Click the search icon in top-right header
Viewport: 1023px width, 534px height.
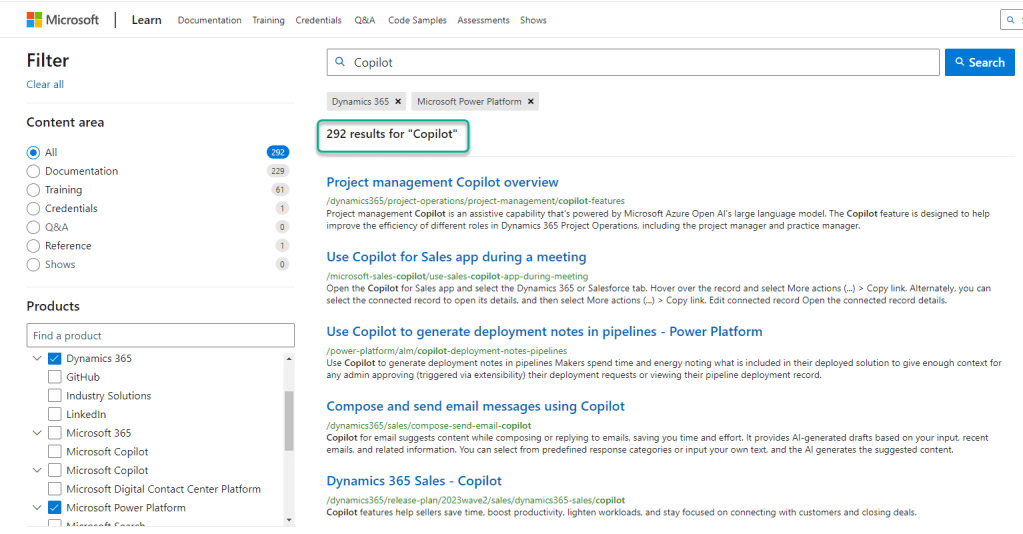(1010, 20)
